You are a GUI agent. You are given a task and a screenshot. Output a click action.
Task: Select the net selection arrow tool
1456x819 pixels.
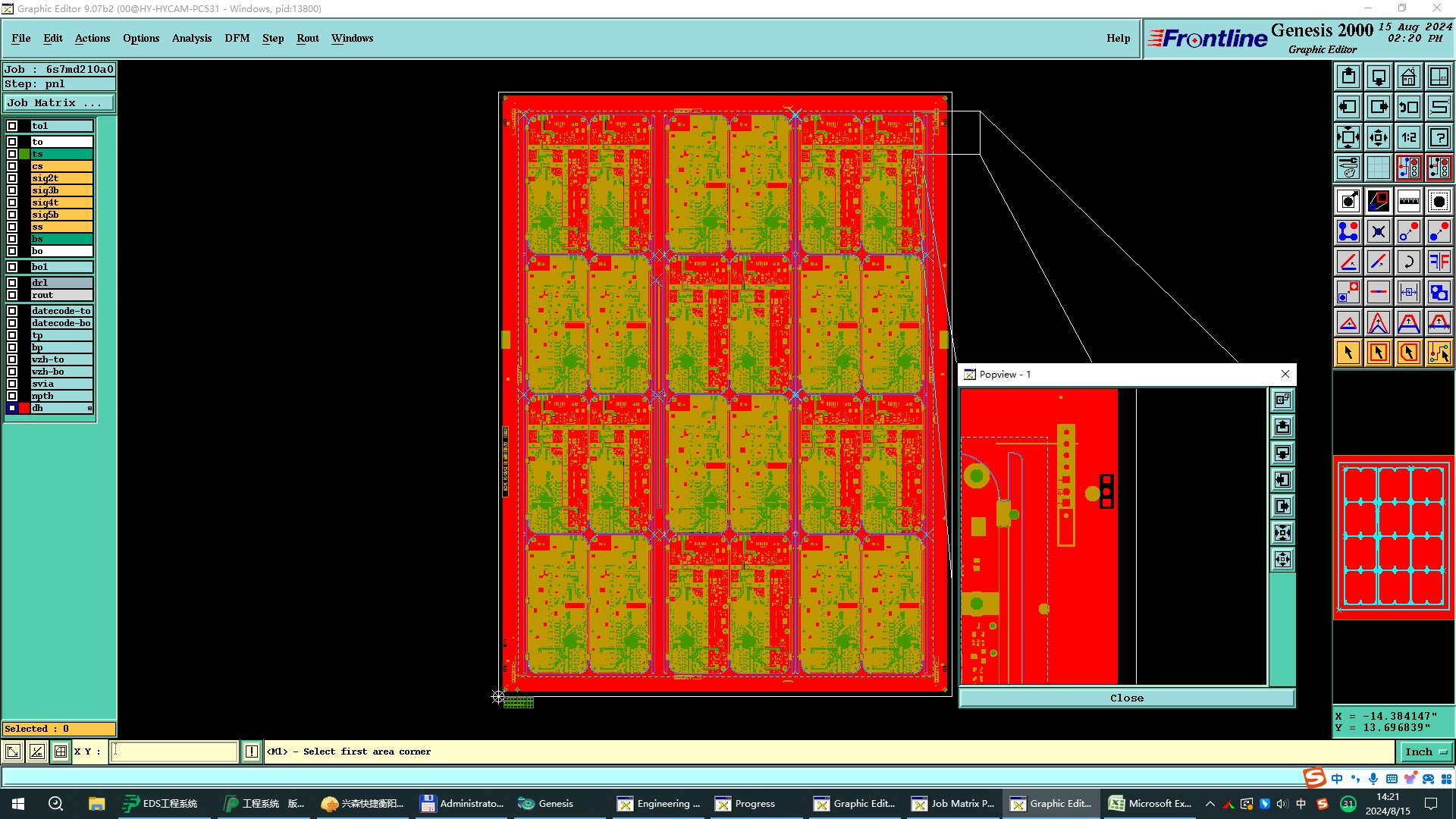(1439, 353)
